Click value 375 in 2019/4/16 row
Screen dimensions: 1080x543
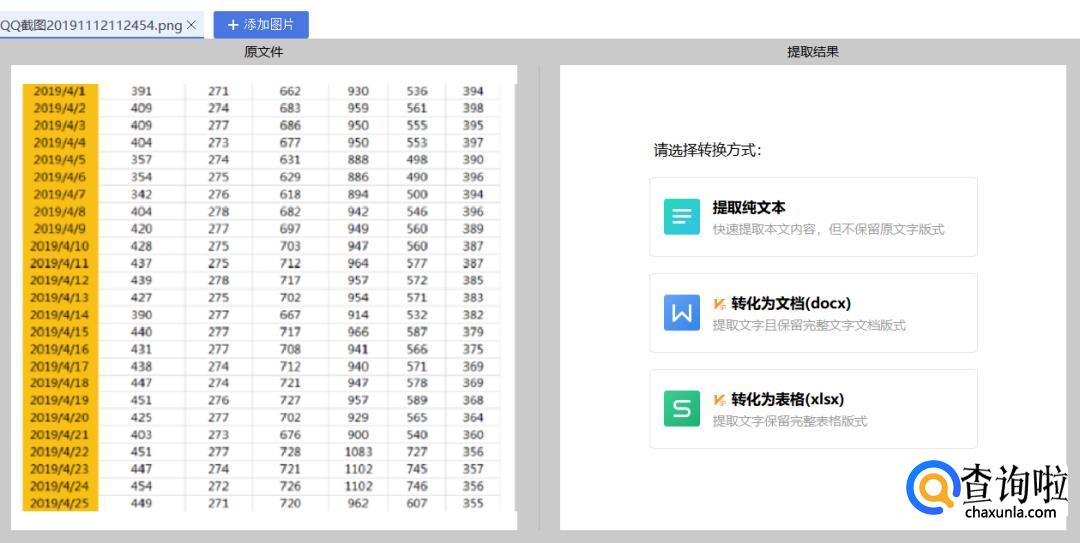pyautogui.click(x=473, y=349)
